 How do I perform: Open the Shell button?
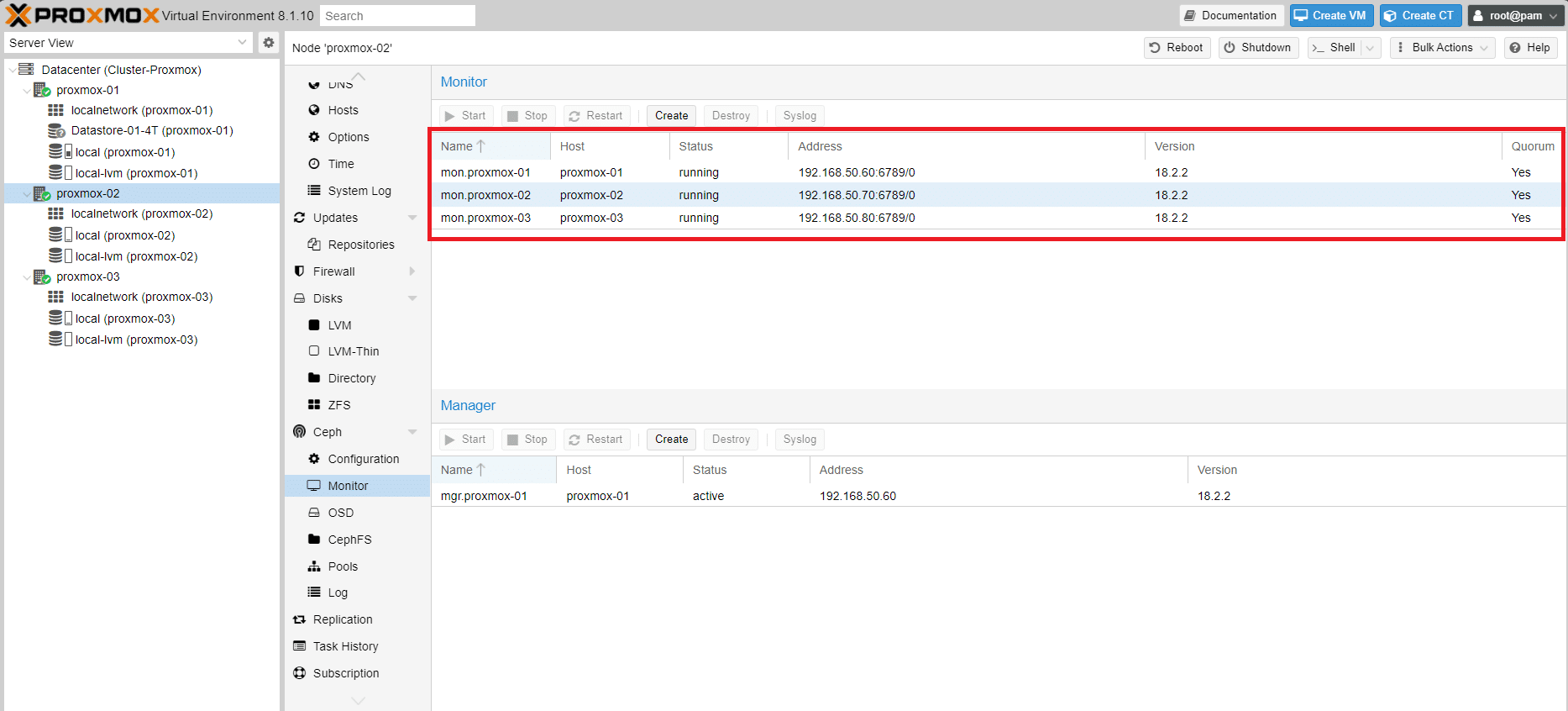click(x=1335, y=48)
